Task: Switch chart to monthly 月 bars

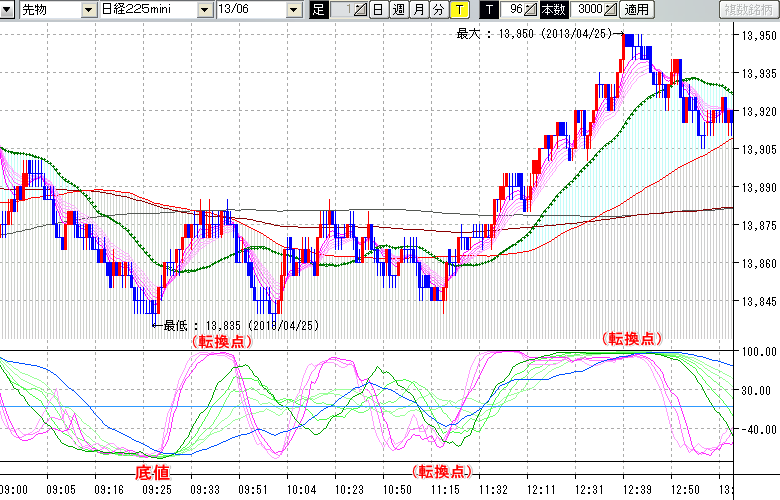Action: [x=418, y=10]
